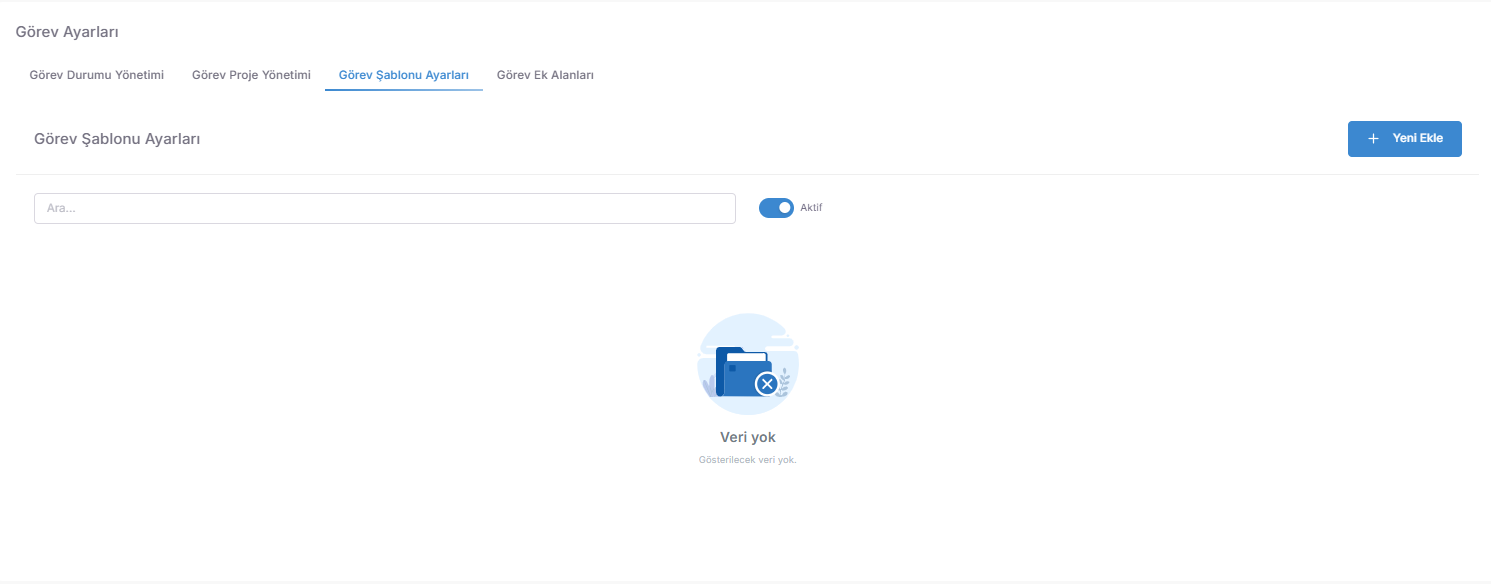The image size is (1491, 584).
Task: Toggle the Aktif switch off
Action: [x=776, y=208]
